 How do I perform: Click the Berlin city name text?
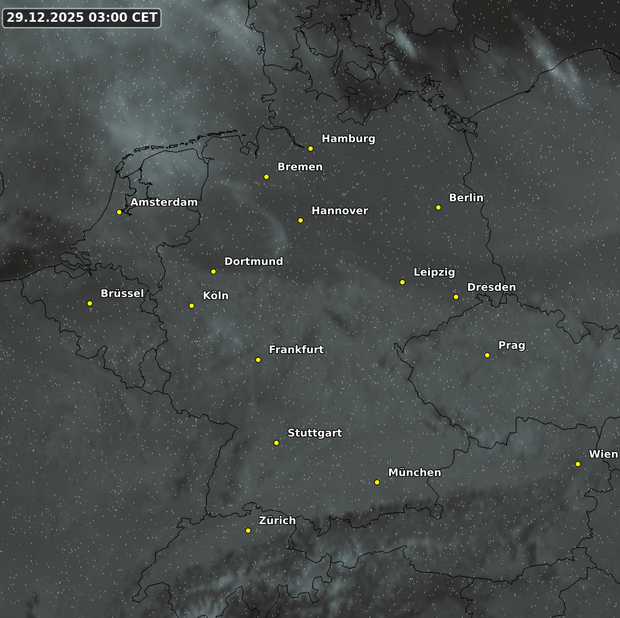(466, 198)
